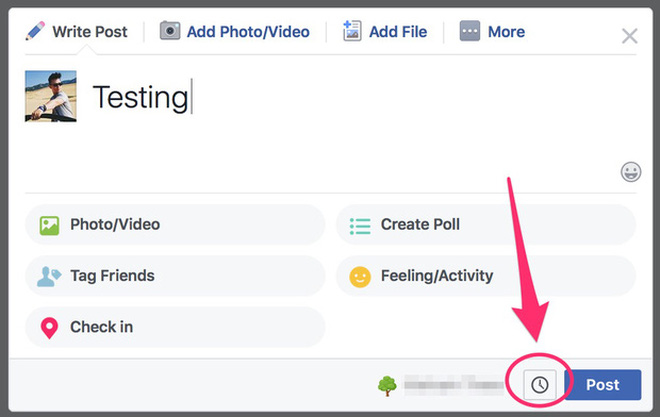Click the green Photo/Video picture icon
Image resolution: width=660 pixels, height=417 pixels.
click(x=49, y=225)
